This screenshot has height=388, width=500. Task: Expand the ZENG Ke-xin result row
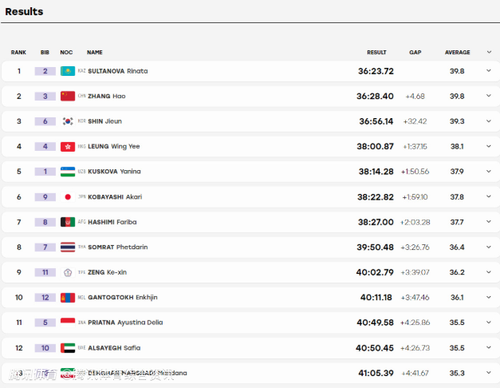tap(489, 272)
